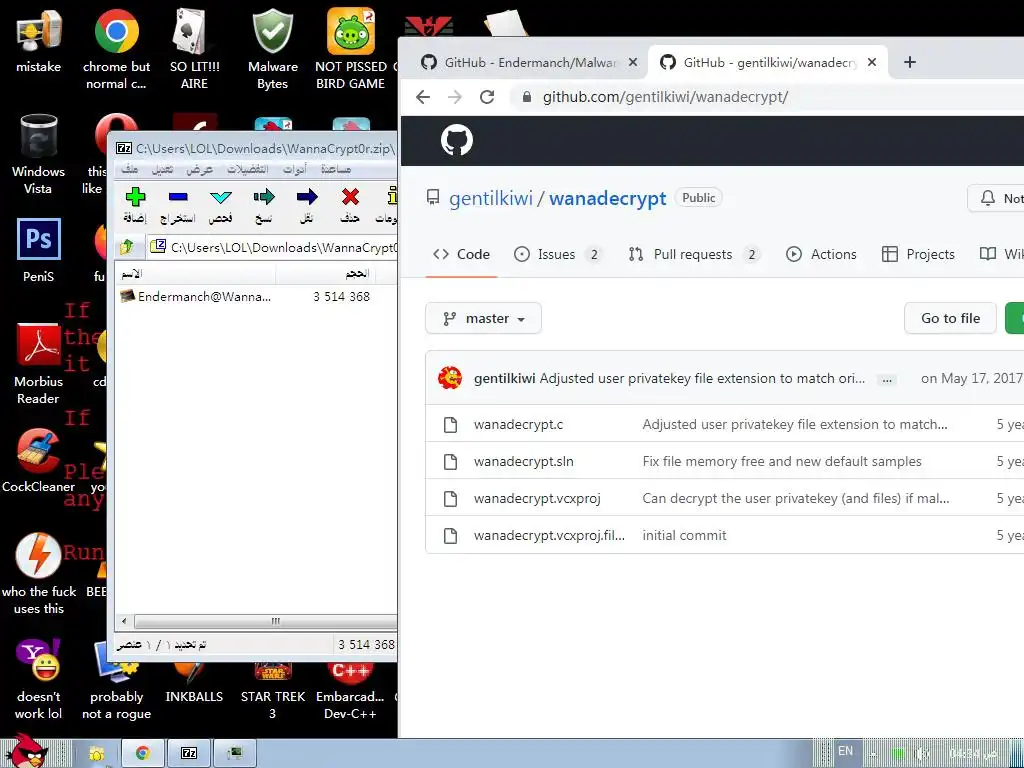Viewport: 1024px width, 768px height.
Task: Click the blue minus Extract icon in 7-Zip
Action: coord(178,197)
